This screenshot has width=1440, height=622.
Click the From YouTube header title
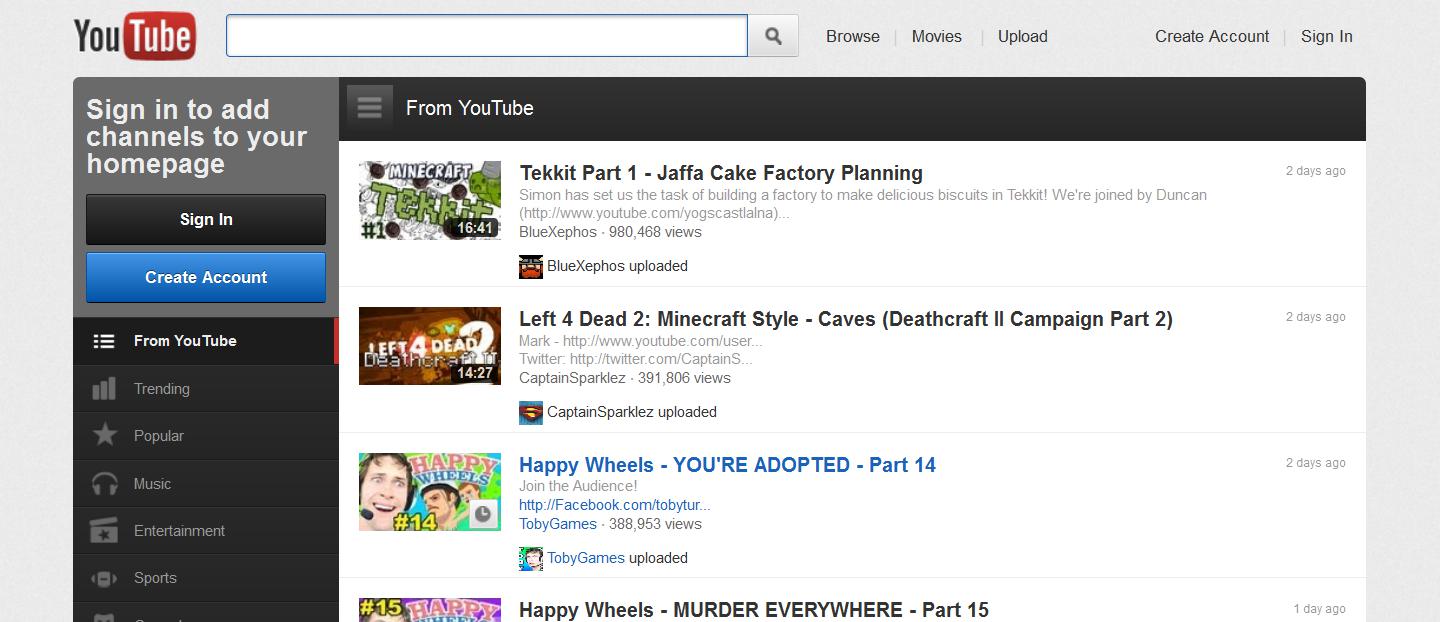pos(470,108)
